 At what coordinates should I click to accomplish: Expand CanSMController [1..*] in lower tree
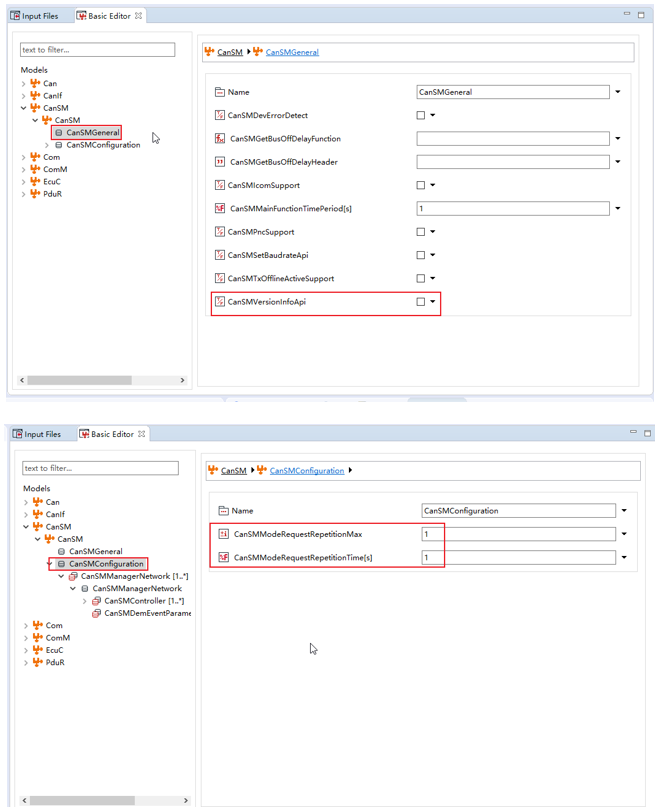(x=84, y=601)
